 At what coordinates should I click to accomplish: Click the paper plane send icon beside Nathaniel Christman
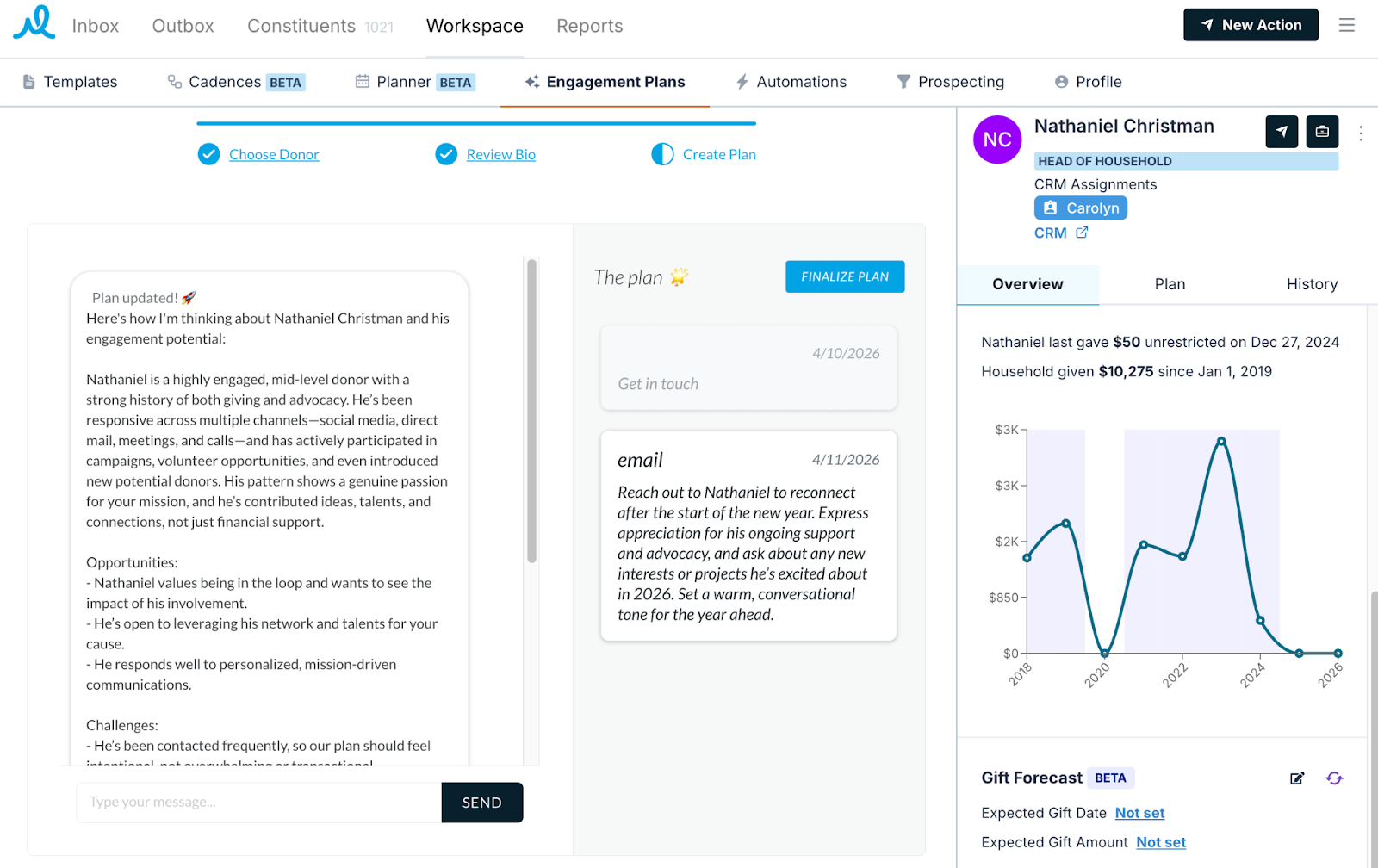(1282, 132)
